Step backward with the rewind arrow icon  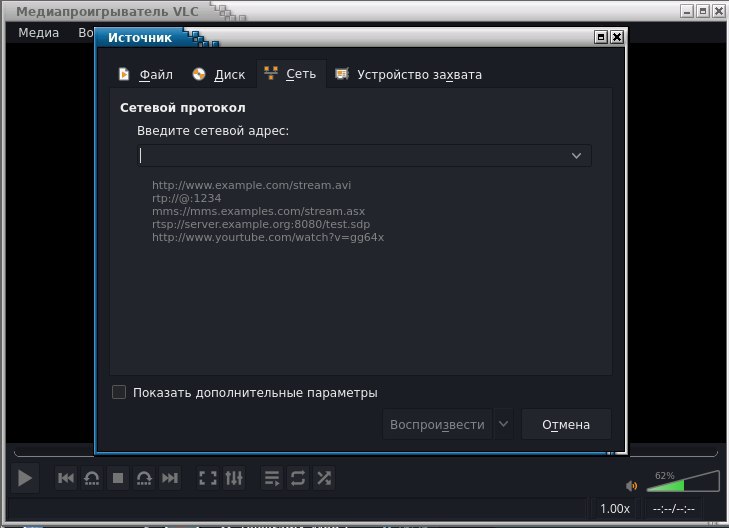point(92,478)
